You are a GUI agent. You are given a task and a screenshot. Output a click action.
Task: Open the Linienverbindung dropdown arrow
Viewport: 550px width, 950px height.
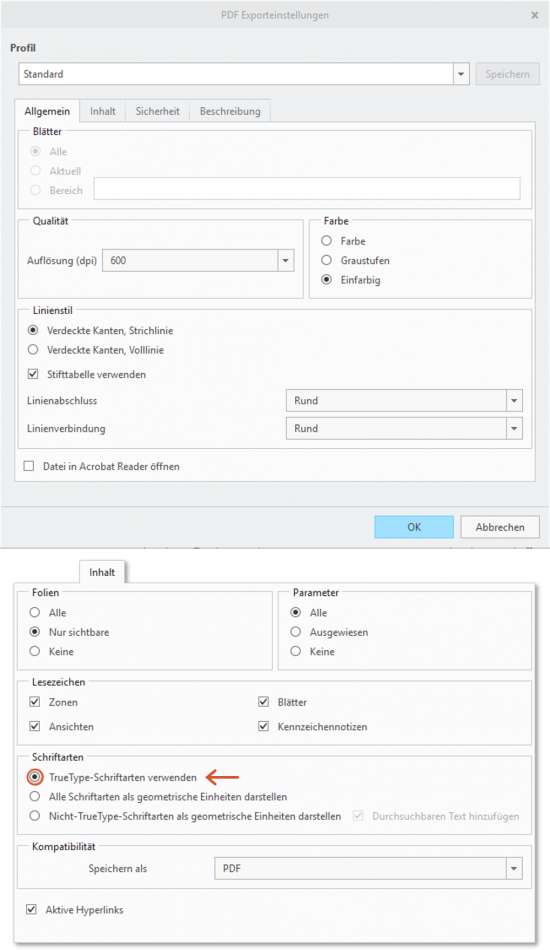click(x=514, y=428)
